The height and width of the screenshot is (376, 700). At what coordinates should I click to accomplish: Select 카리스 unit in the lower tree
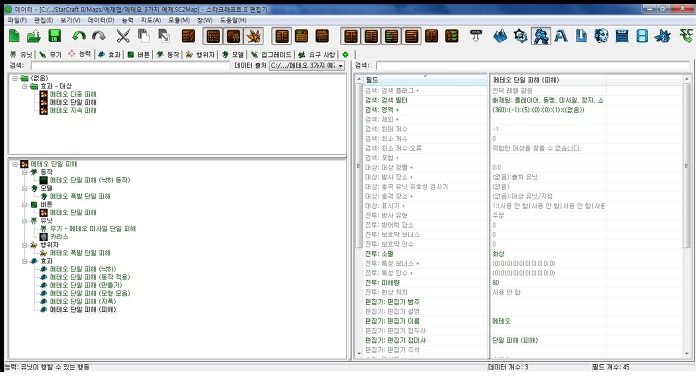pyautogui.click(x=58, y=237)
